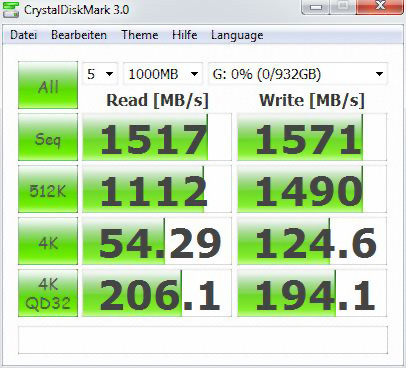The width and height of the screenshot is (406, 368).
Task: Select the 4K QD32 read result 206.1
Action: pyautogui.click(x=157, y=293)
